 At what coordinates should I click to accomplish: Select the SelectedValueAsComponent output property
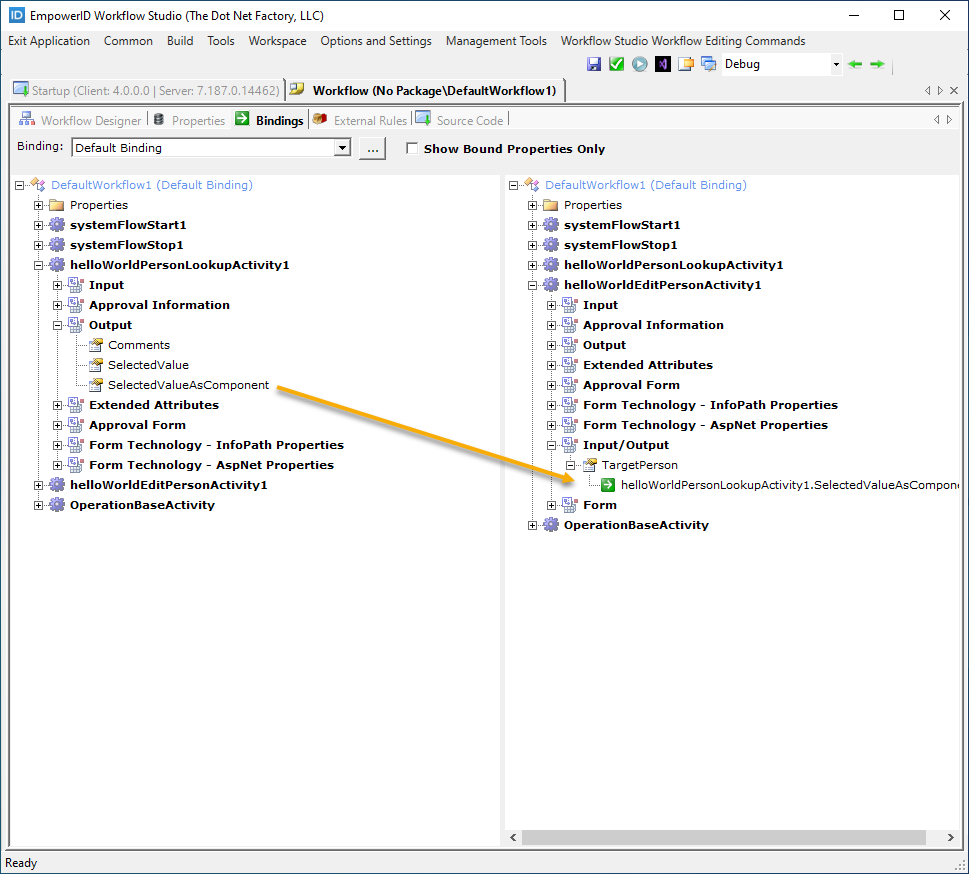tap(191, 384)
